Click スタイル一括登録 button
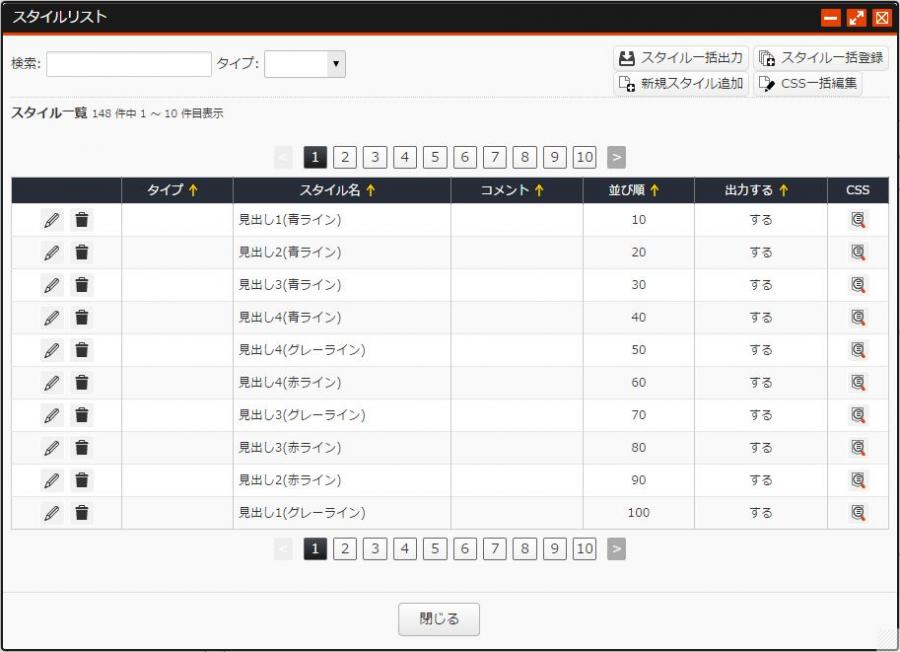 (821, 57)
